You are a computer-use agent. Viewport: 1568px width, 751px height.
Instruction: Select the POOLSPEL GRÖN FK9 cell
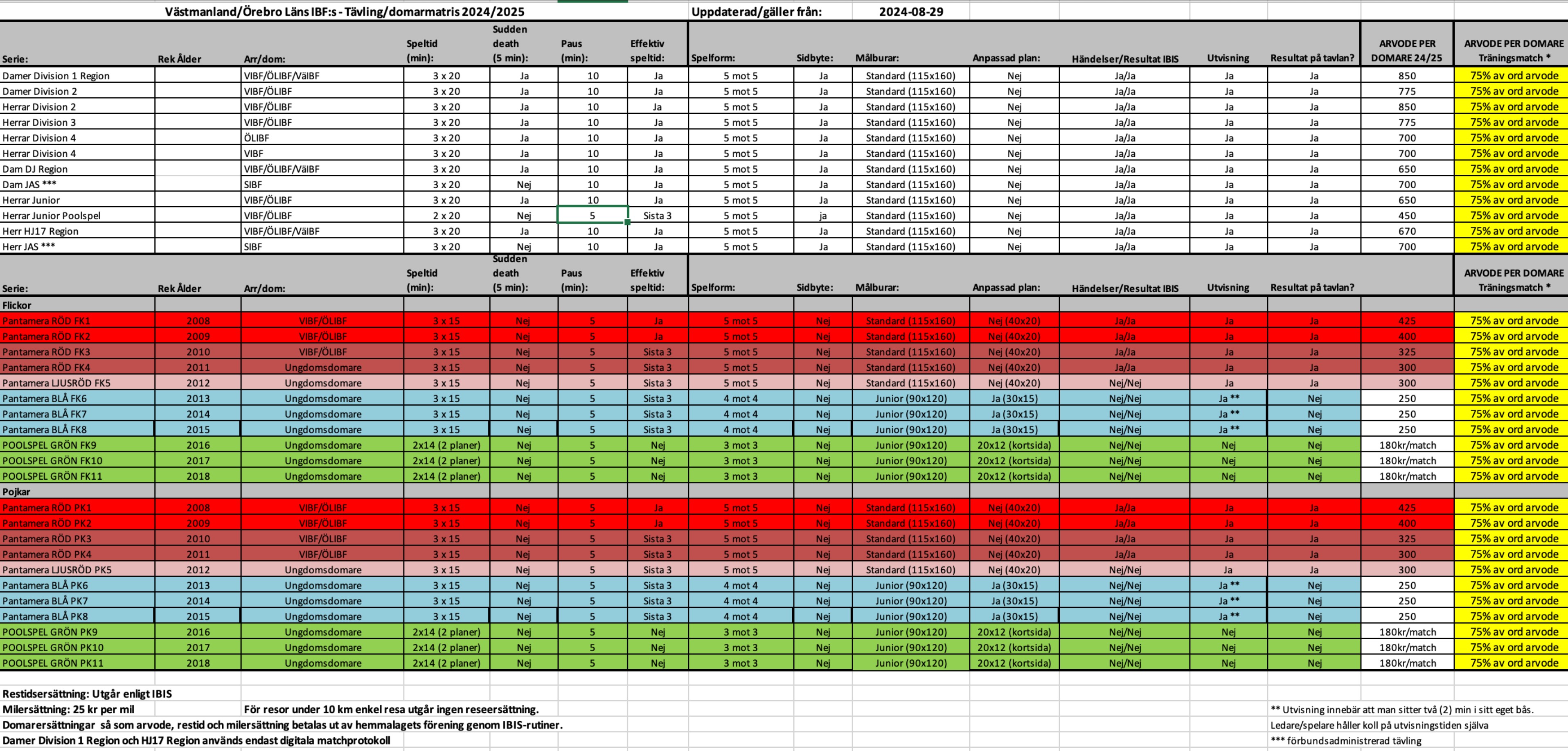click(x=49, y=445)
